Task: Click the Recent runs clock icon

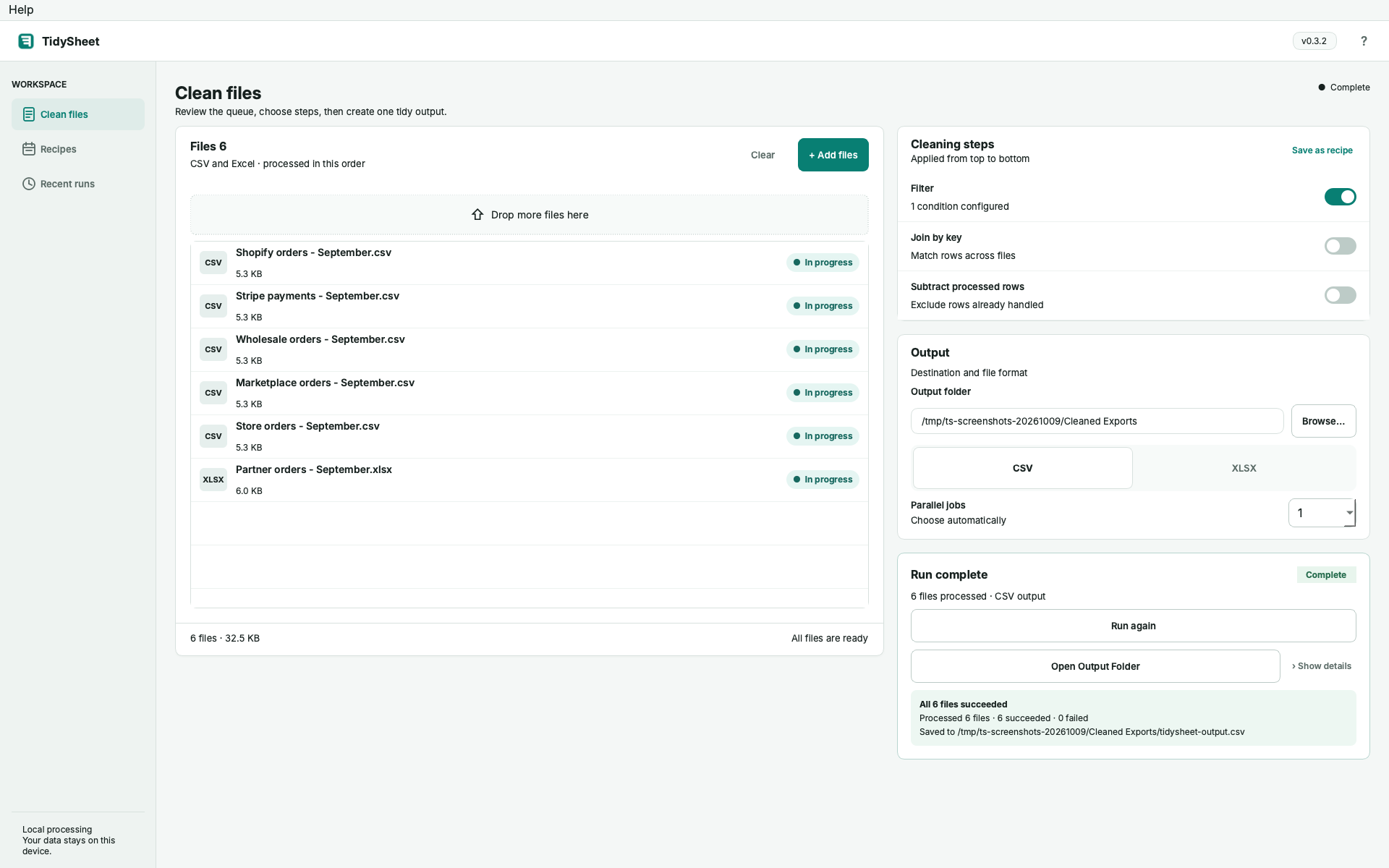Action: tap(29, 184)
